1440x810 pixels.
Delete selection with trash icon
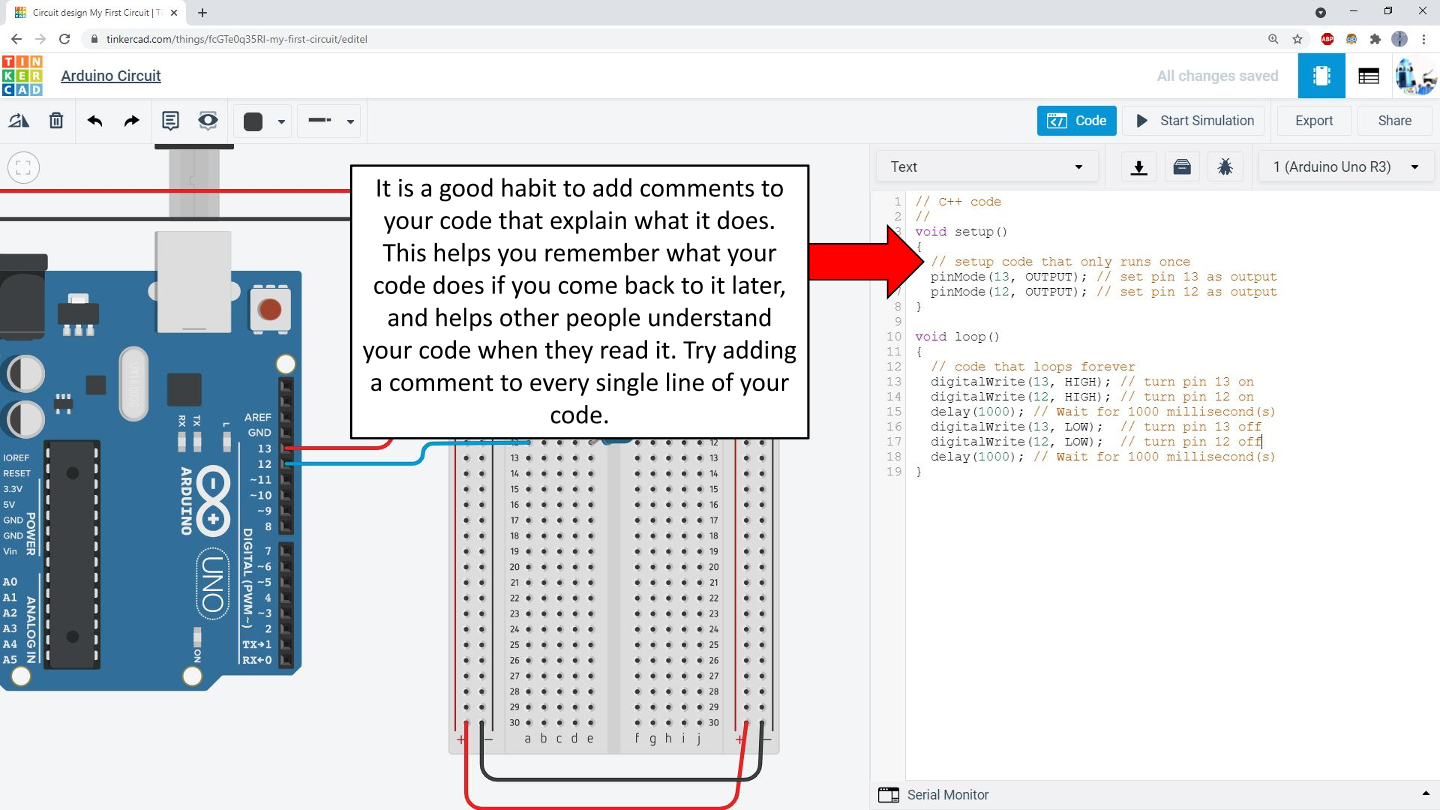pos(56,121)
